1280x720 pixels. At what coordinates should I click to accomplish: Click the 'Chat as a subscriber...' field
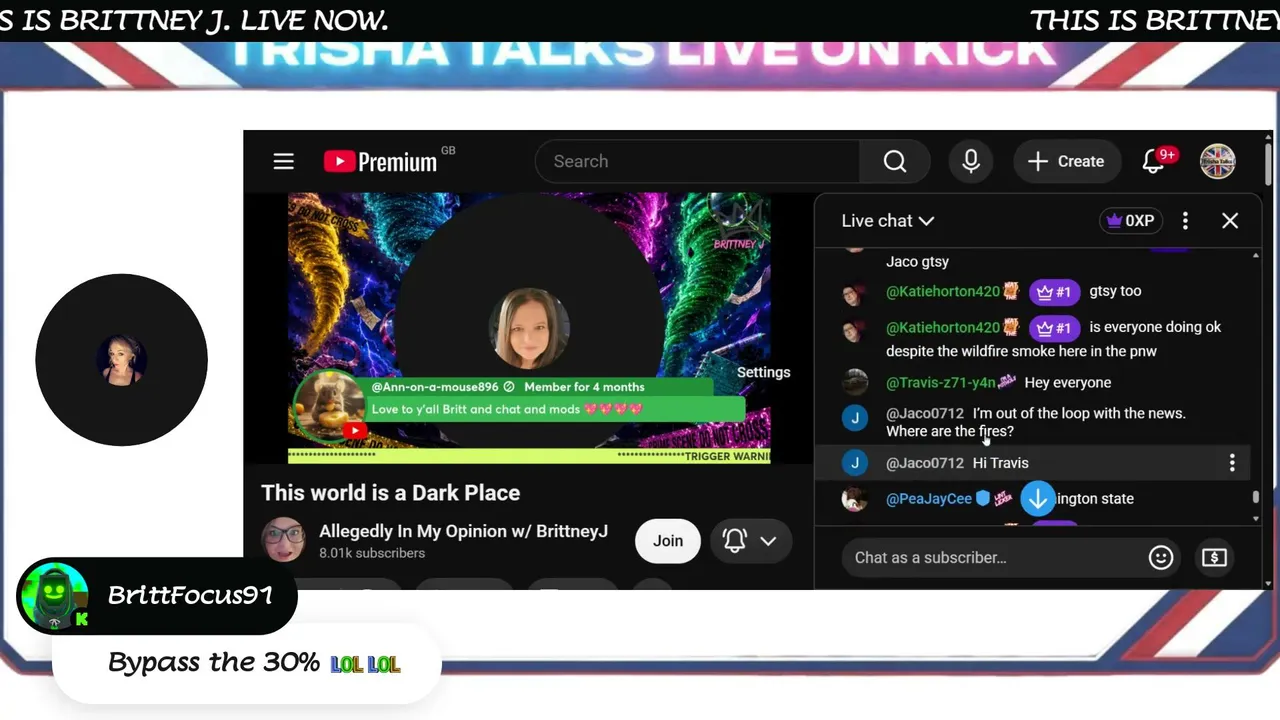(x=995, y=557)
